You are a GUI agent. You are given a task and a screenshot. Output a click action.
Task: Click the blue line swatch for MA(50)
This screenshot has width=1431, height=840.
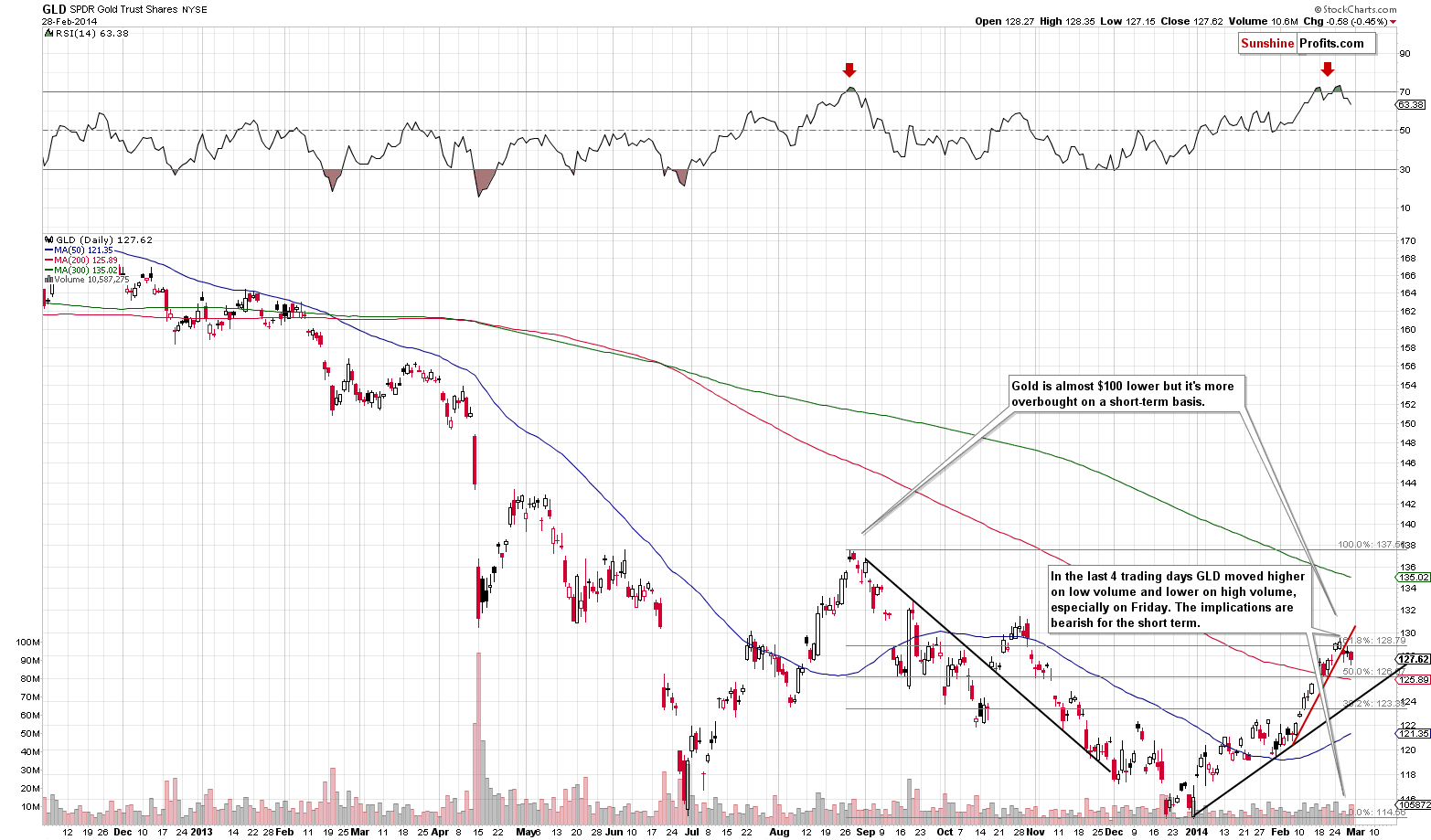48,250
